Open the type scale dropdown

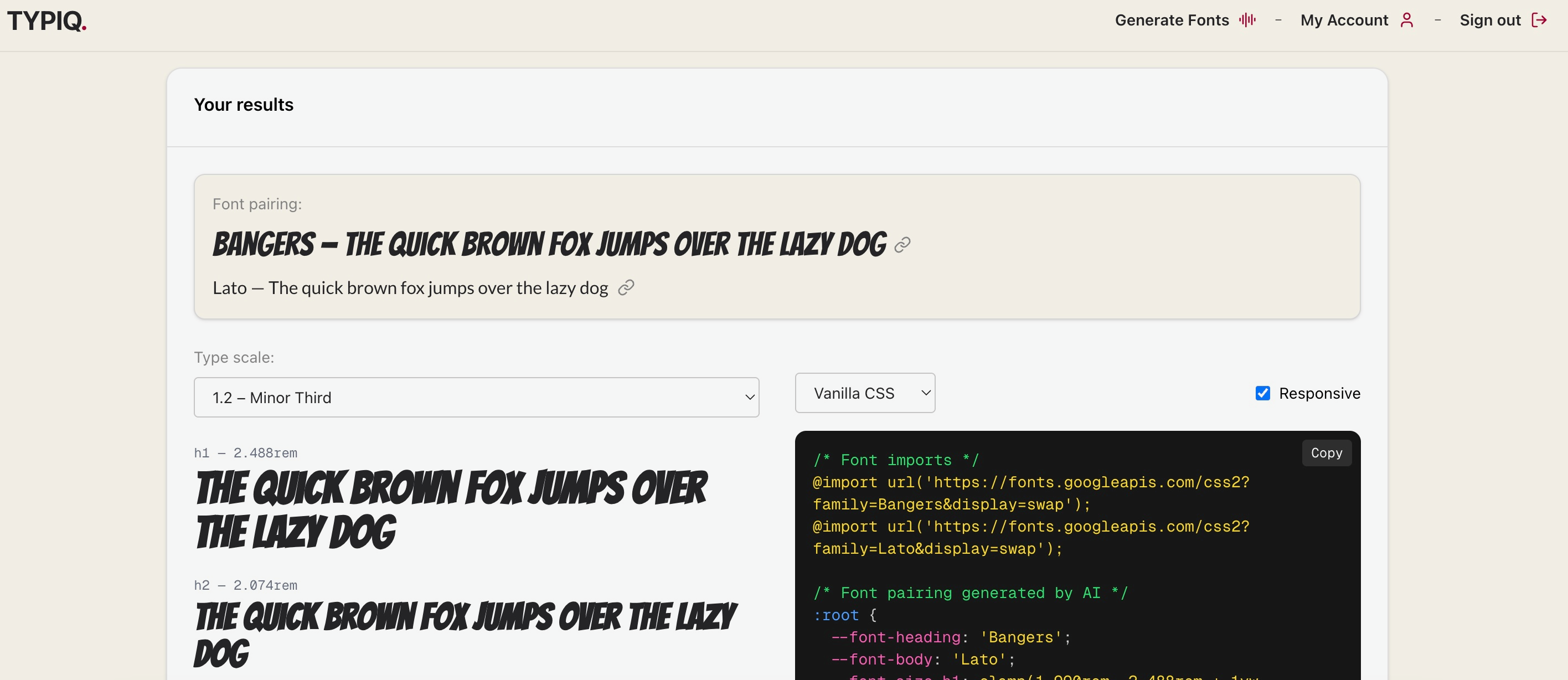point(476,397)
